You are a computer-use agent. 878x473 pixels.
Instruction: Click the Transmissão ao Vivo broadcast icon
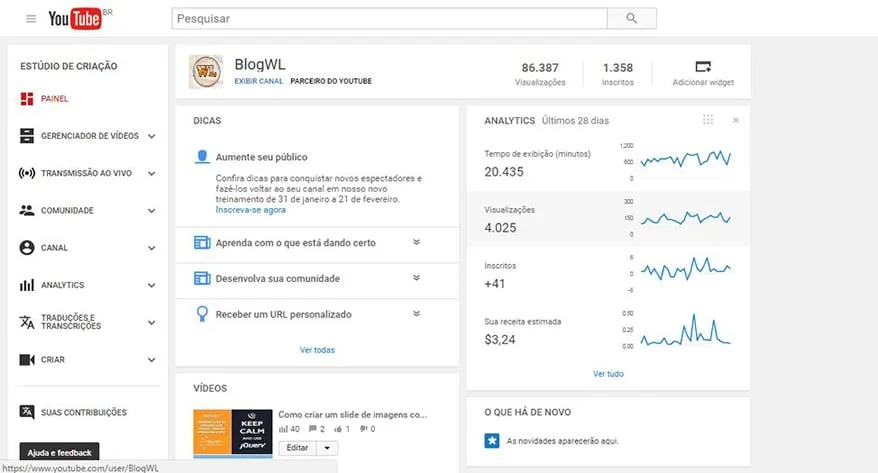click(x=26, y=173)
